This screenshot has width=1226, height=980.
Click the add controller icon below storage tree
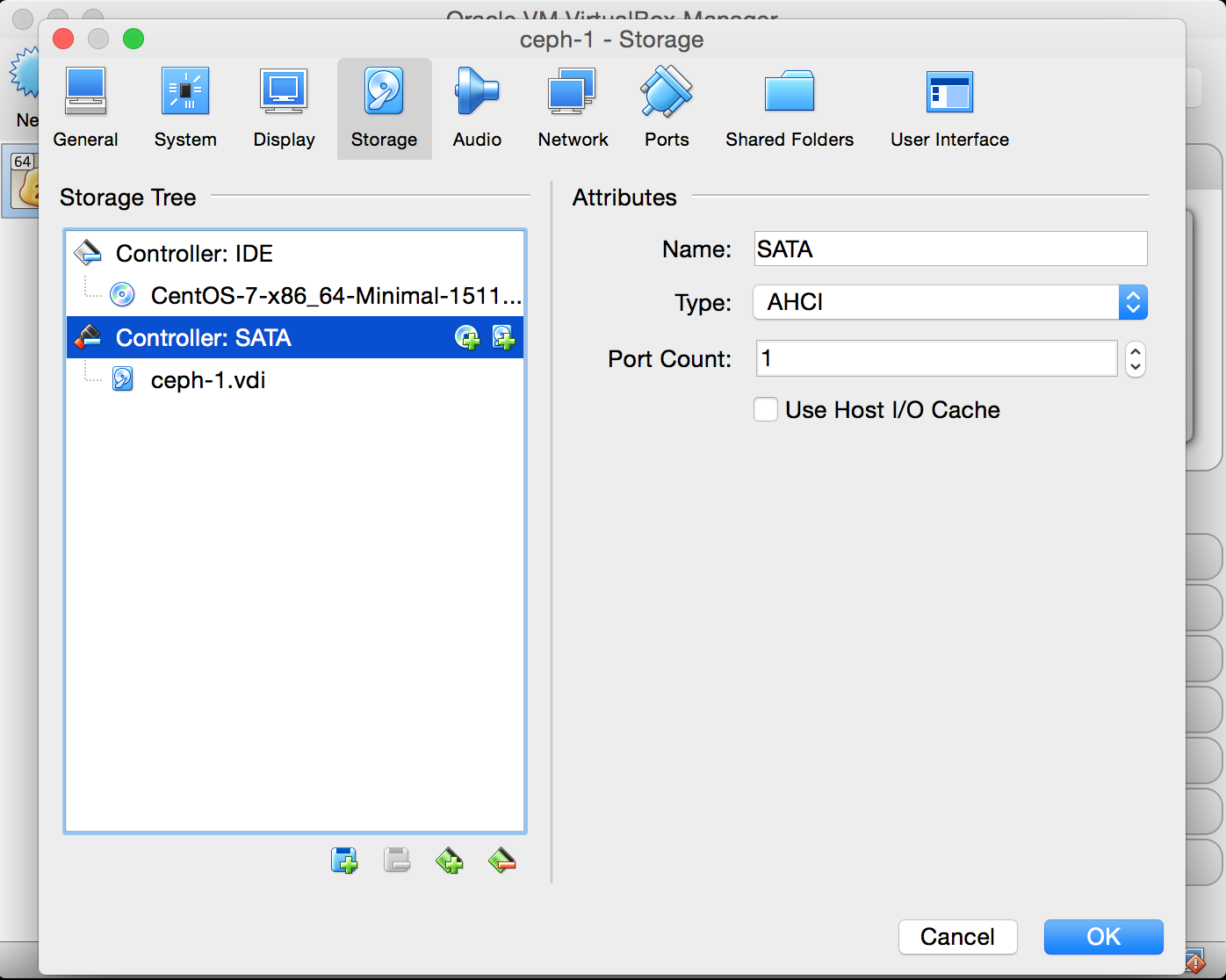450,861
